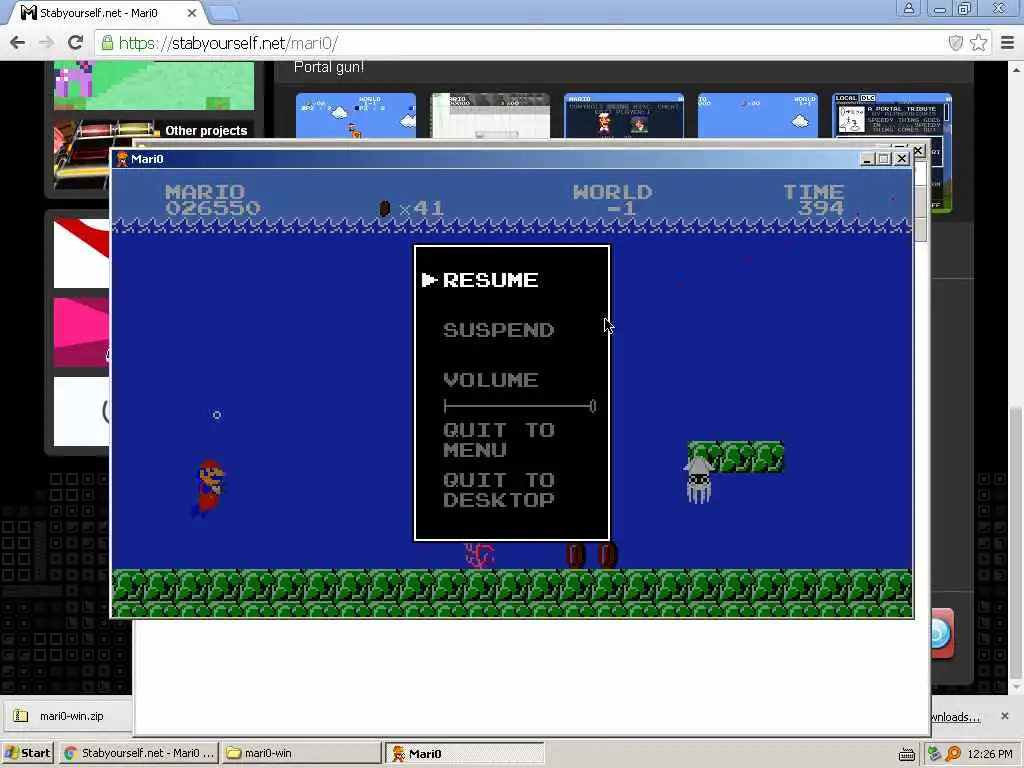Maximize the Mari0 game window
1024x768 pixels.
(884, 159)
